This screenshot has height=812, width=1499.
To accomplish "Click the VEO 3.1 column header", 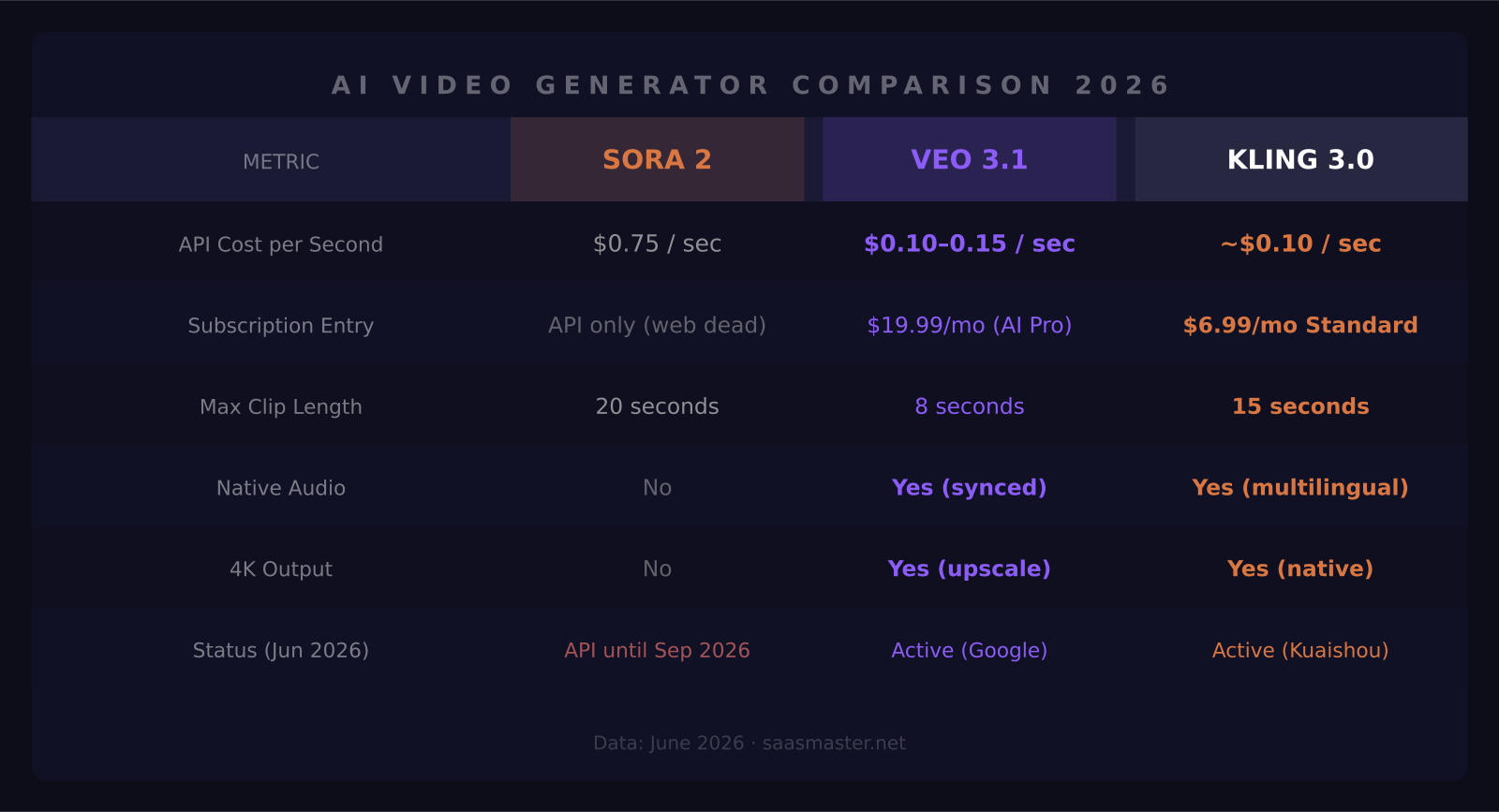I will pos(969,159).
